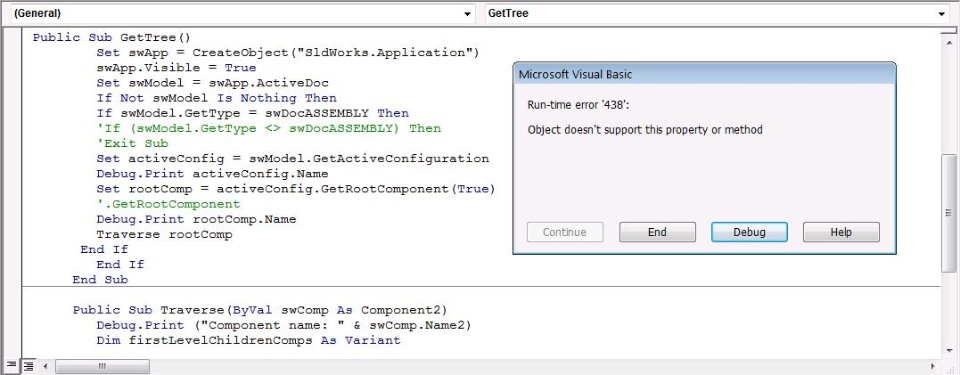The width and height of the screenshot is (960, 375).
Task: Open the (General) object dropdown arrow
Action: tap(468, 13)
